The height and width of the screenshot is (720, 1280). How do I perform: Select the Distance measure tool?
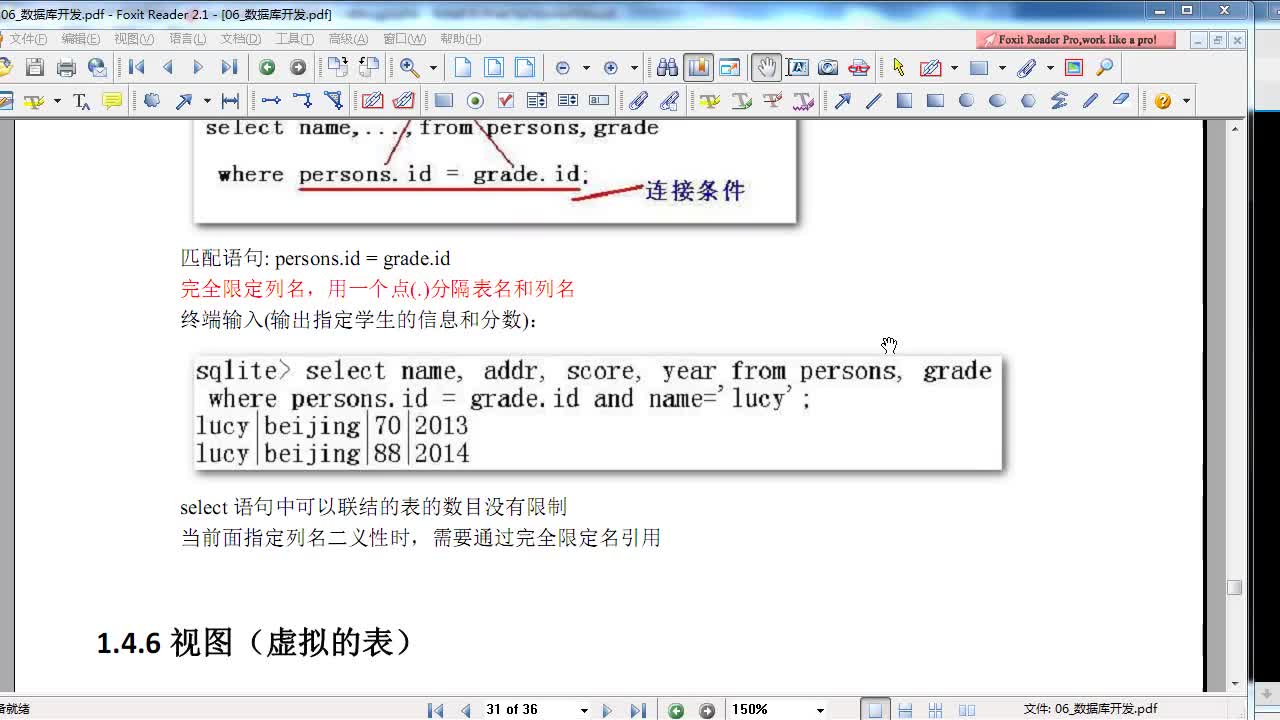coord(230,101)
